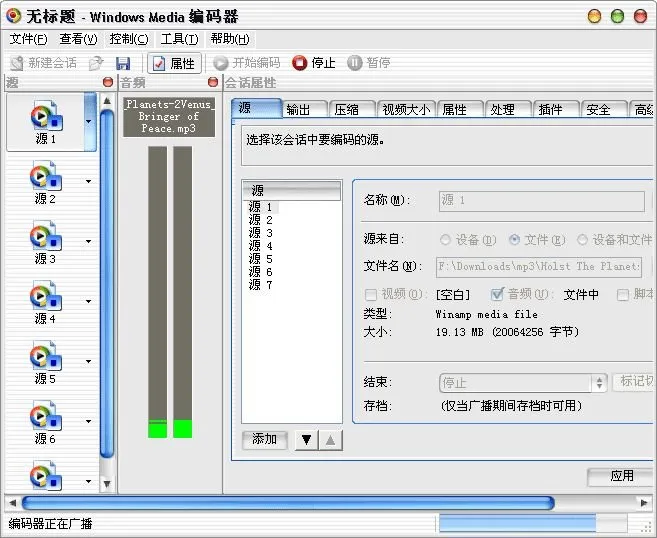Open dropdown arrow next to 源 6

tap(88, 421)
